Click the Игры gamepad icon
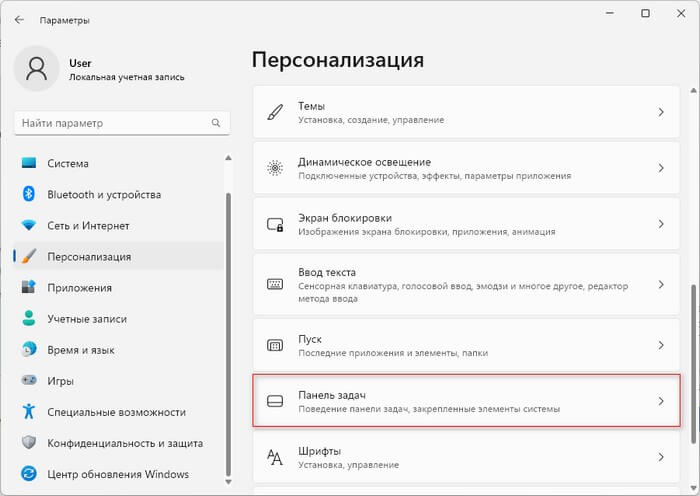700x496 pixels. pyautogui.click(x=29, y=380)
